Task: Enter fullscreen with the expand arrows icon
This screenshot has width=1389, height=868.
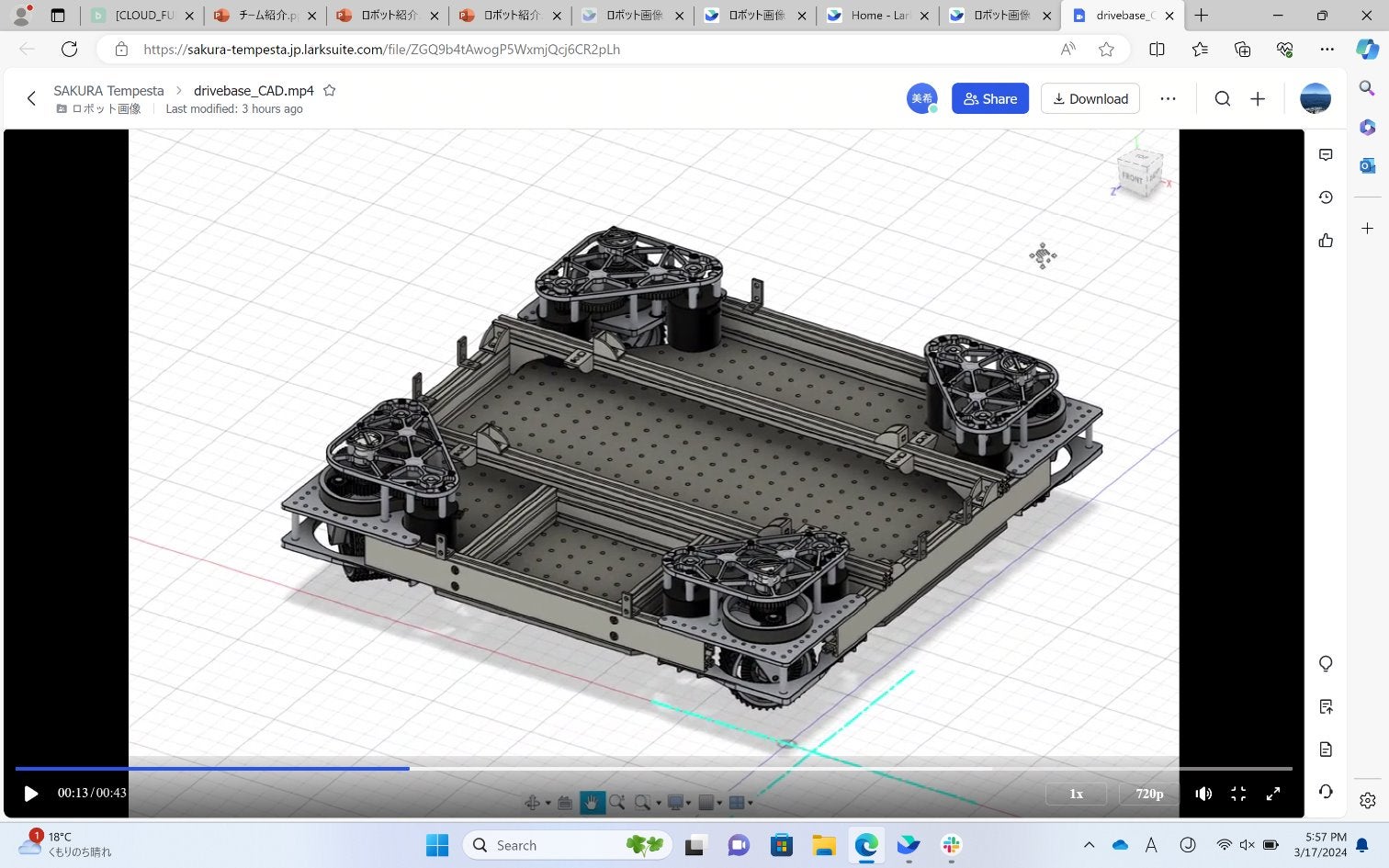Action: [1273, 794]
